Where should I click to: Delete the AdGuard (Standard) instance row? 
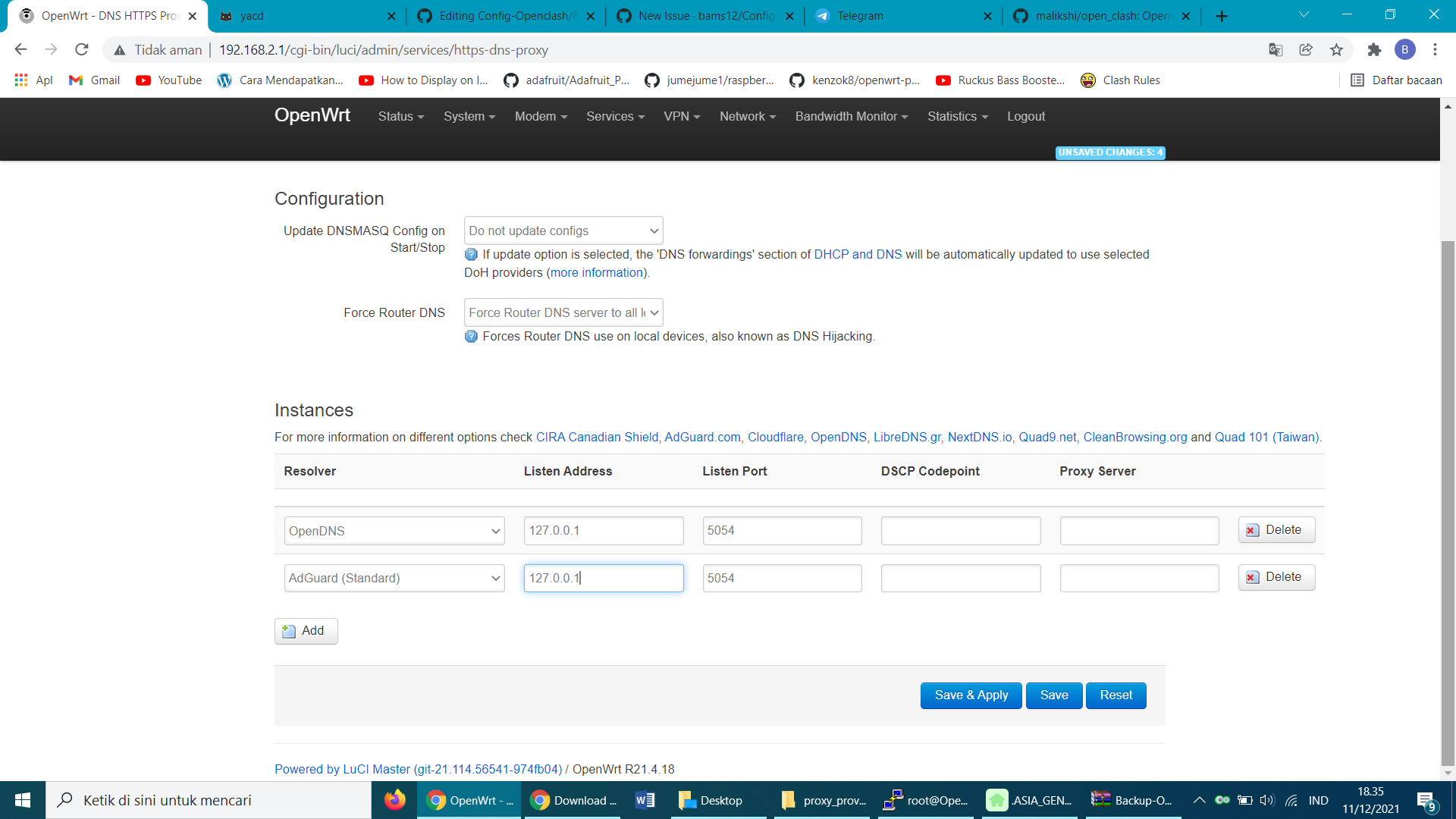[x=1277, y=577]
